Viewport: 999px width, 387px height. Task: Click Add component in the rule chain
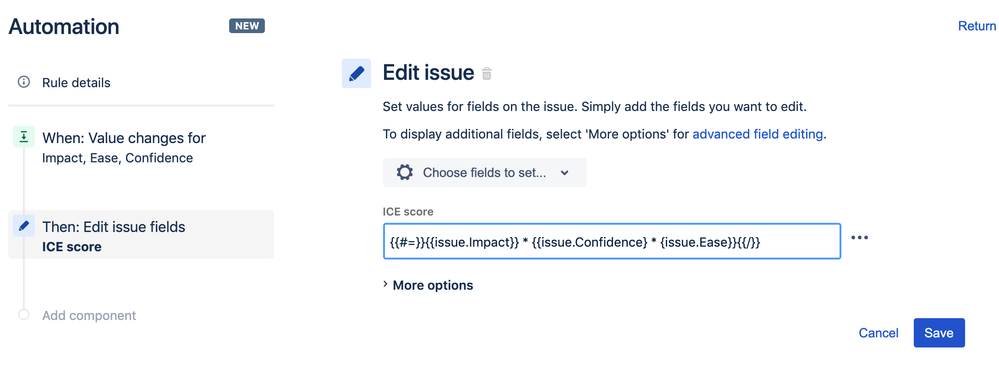[x=89, y=316]
